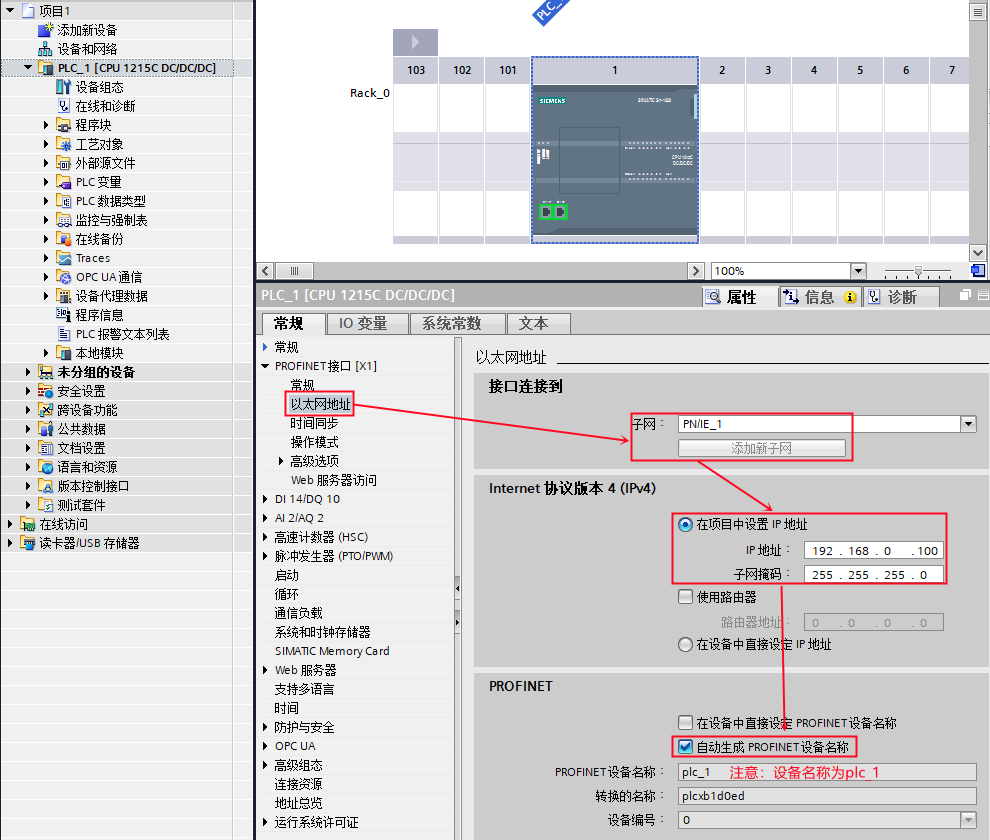Switch to the 系统常数 tab

(458, 323)
